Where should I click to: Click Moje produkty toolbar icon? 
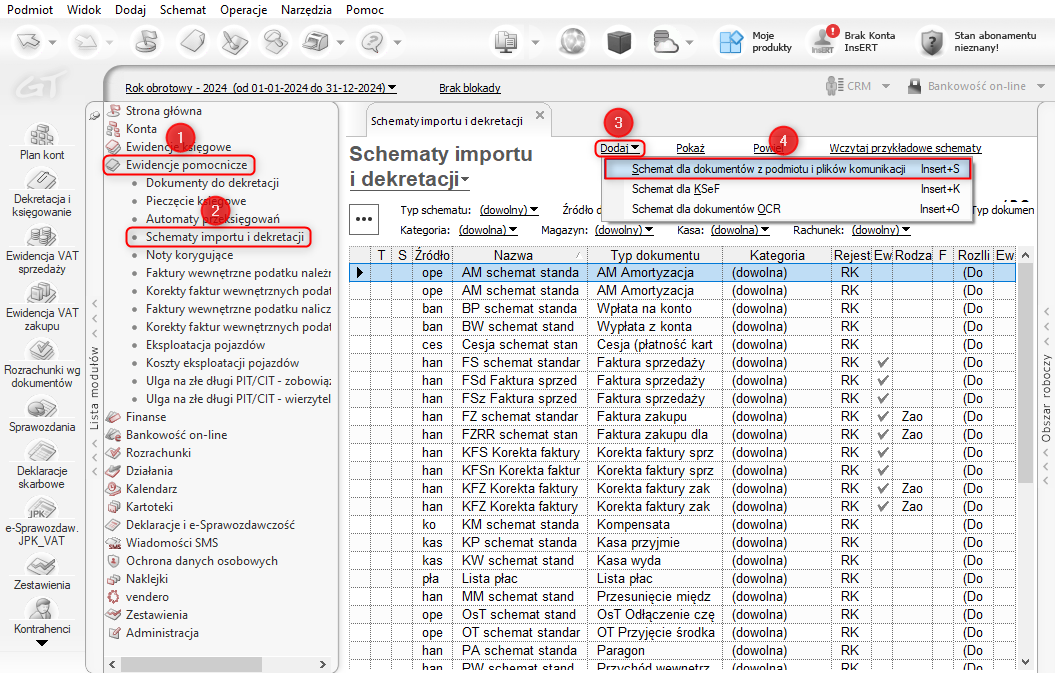[730, 42]
